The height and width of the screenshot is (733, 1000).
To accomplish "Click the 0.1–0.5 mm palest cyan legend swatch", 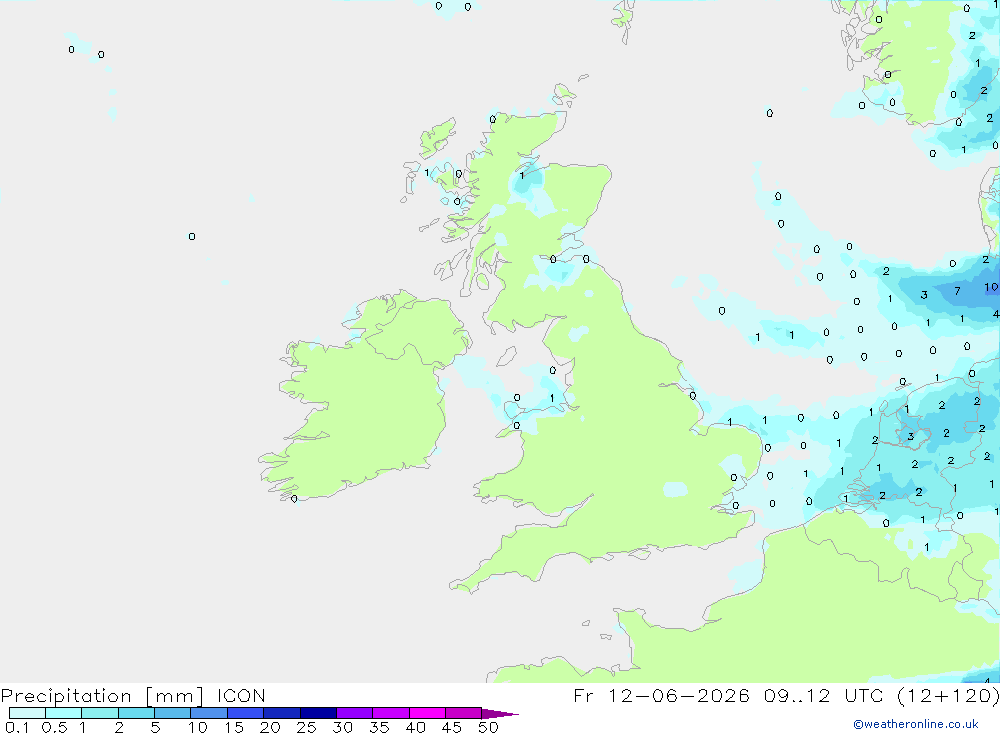I will coord(27,713).
